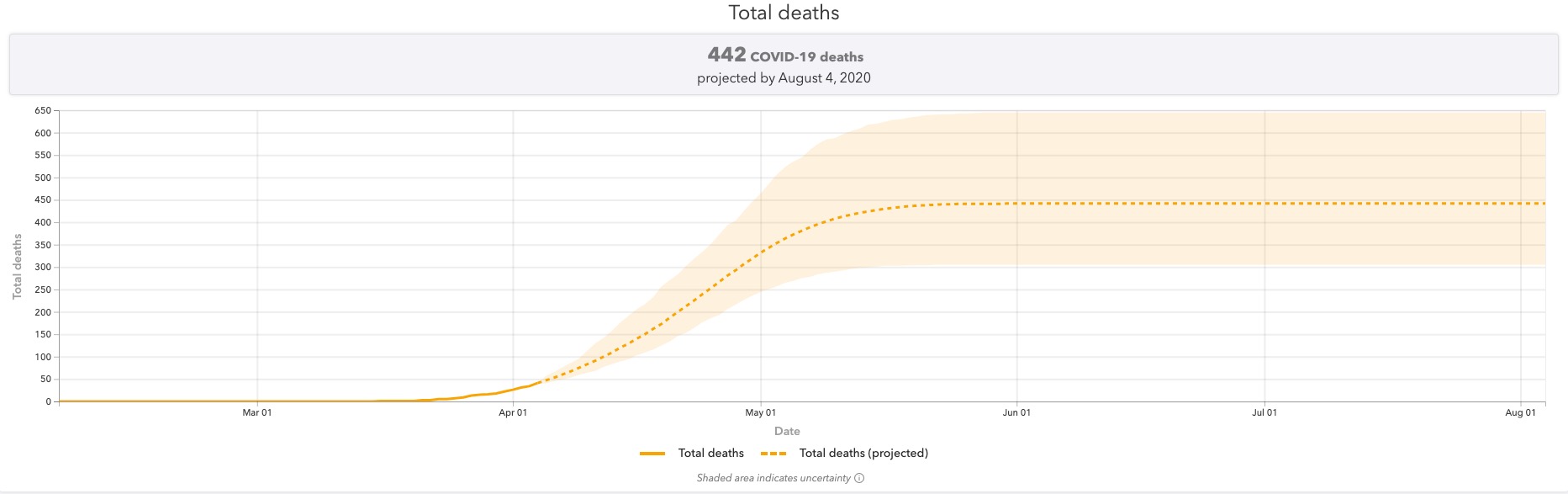1568x494 pixels.
Task: Select the "Jun 01" date axis label
Action: 1016,412
